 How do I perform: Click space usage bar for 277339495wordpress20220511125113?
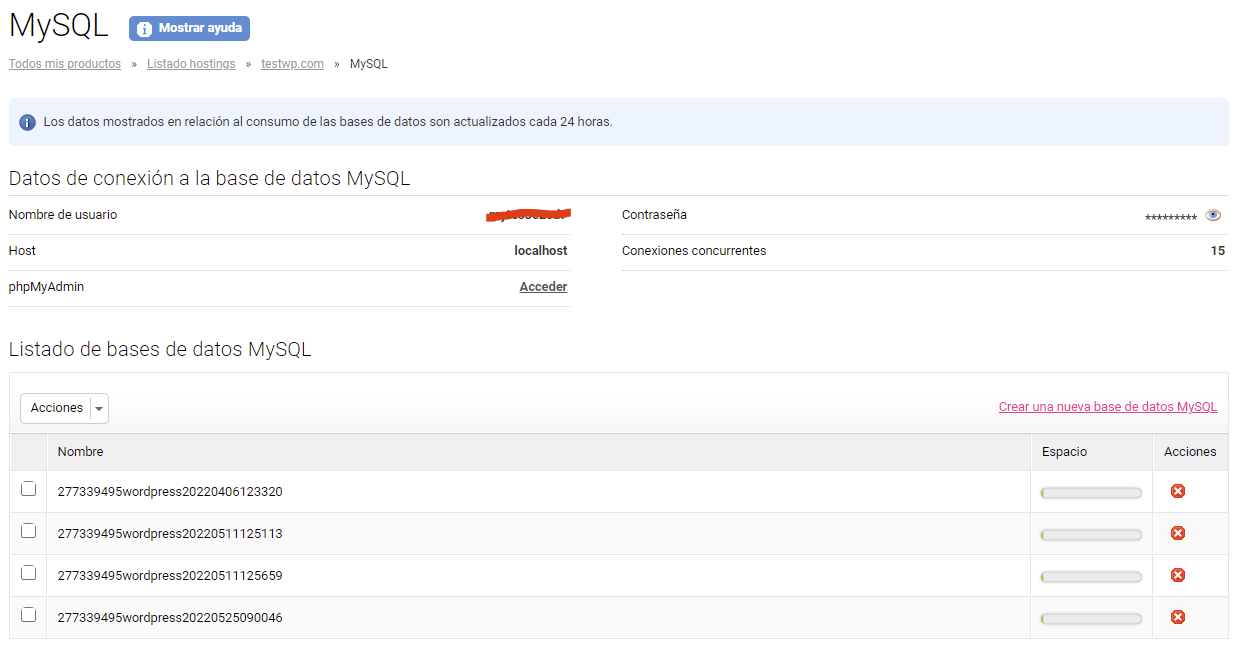pos(1091,534)
